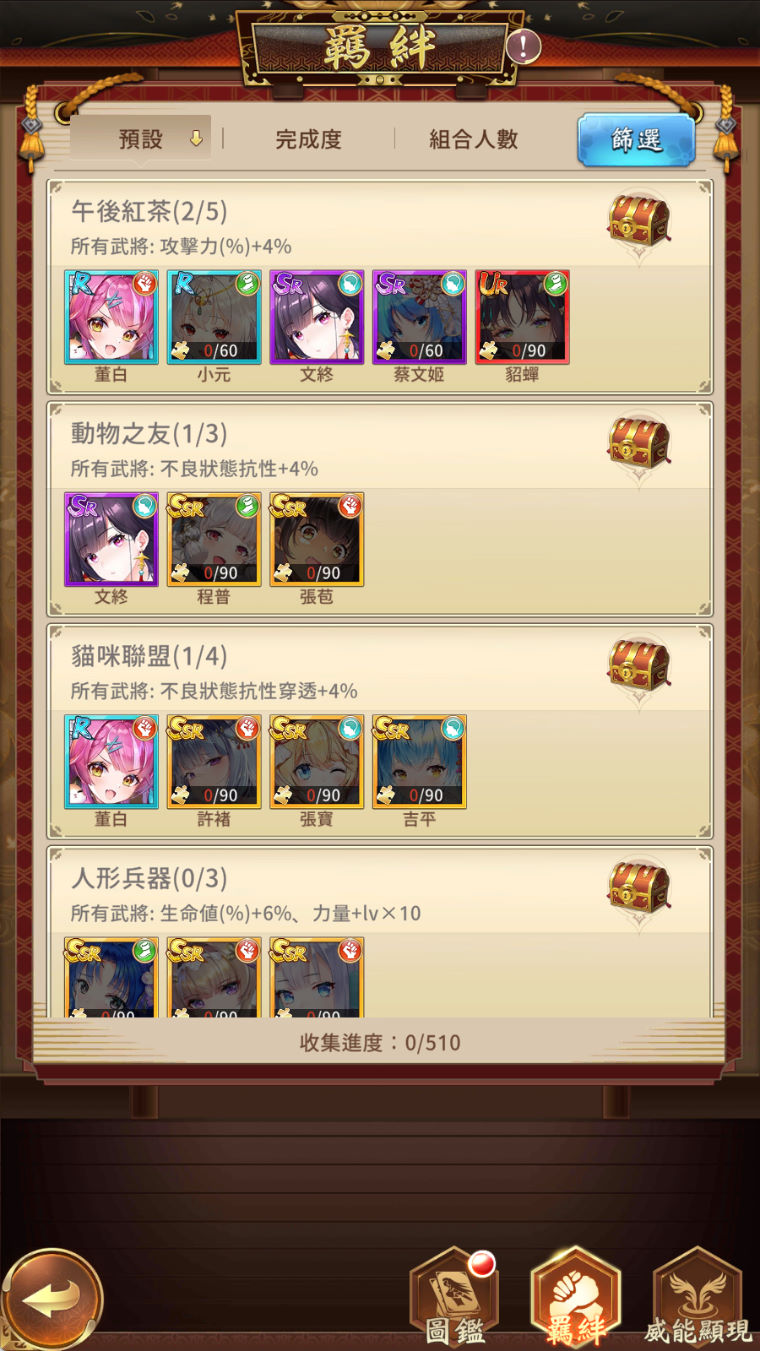Tap the 收集進度 0/510 progress bar

click(x=380, y=1043)
